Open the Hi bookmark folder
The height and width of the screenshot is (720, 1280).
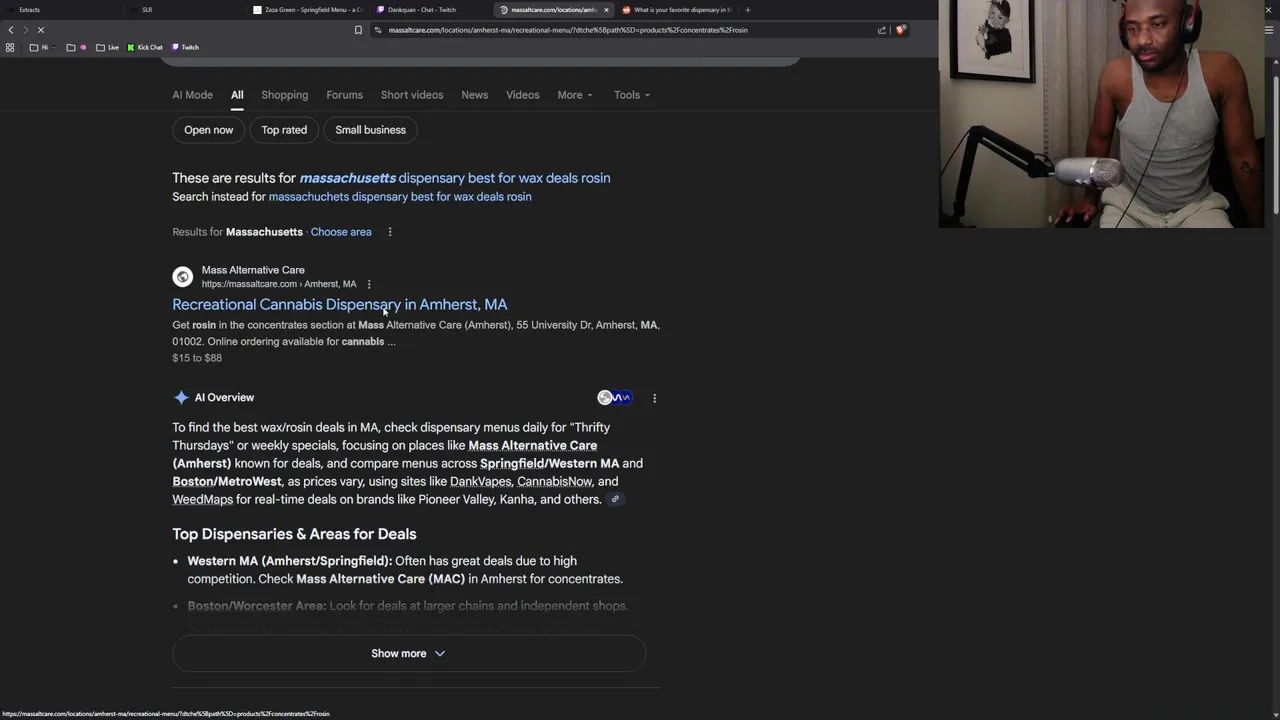(40, 47)
